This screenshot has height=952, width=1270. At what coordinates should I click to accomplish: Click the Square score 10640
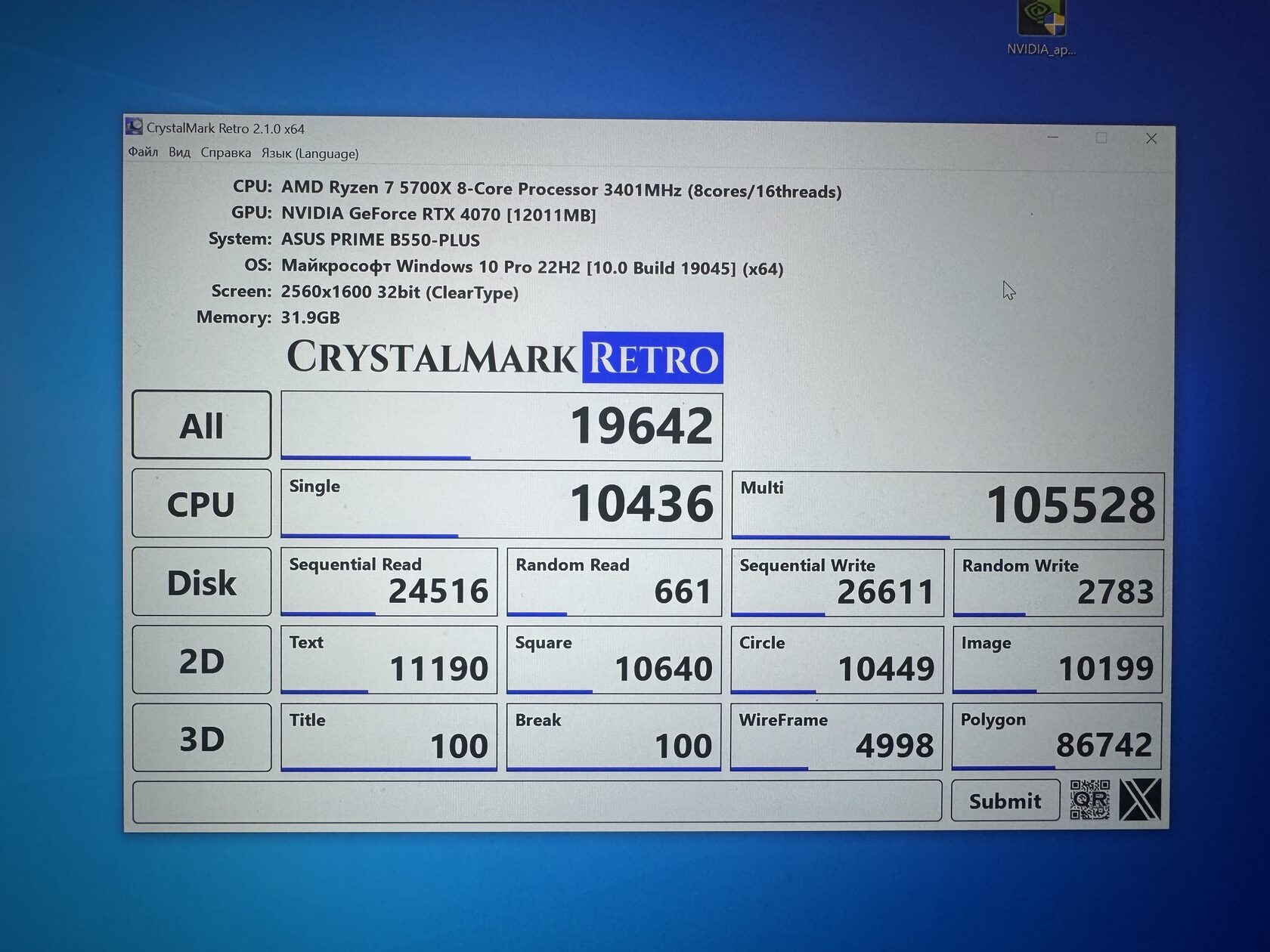click(x=614, y=660)
